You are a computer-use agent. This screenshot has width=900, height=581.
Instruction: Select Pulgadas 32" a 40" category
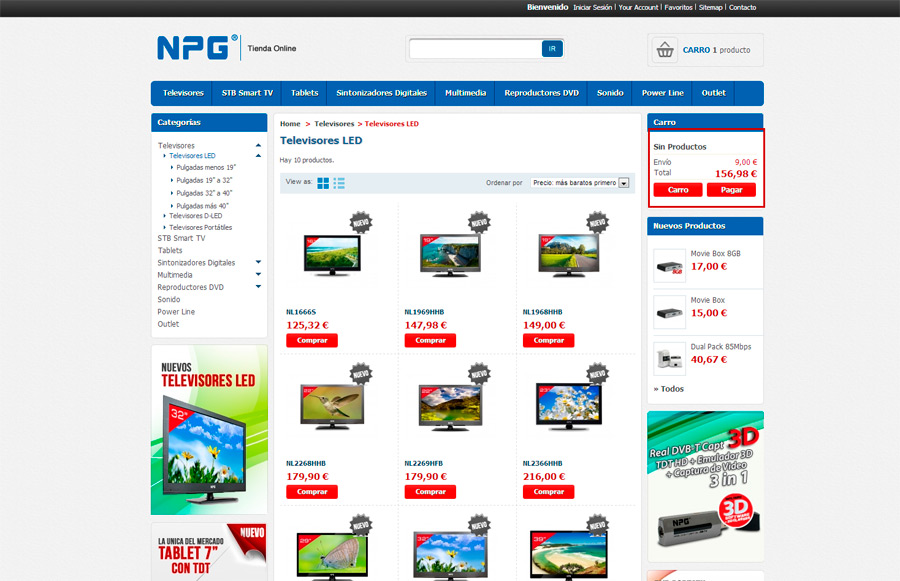coord(204,193)
